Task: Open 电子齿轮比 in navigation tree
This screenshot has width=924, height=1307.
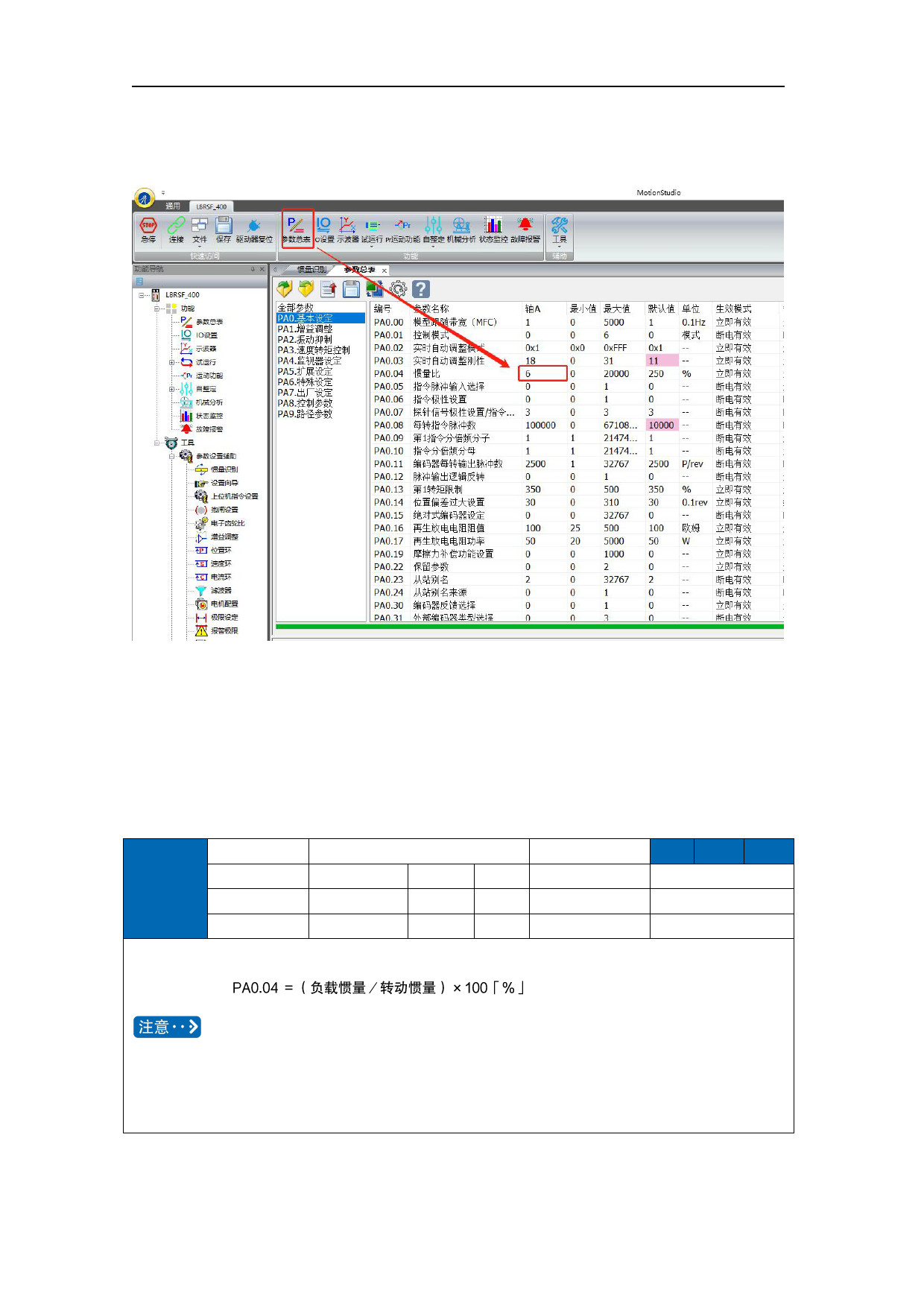Action: (x=227, y=523)
